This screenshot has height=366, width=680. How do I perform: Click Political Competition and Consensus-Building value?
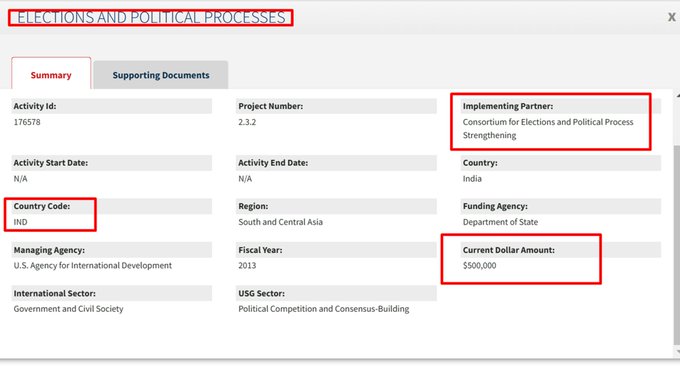[324, 309]
